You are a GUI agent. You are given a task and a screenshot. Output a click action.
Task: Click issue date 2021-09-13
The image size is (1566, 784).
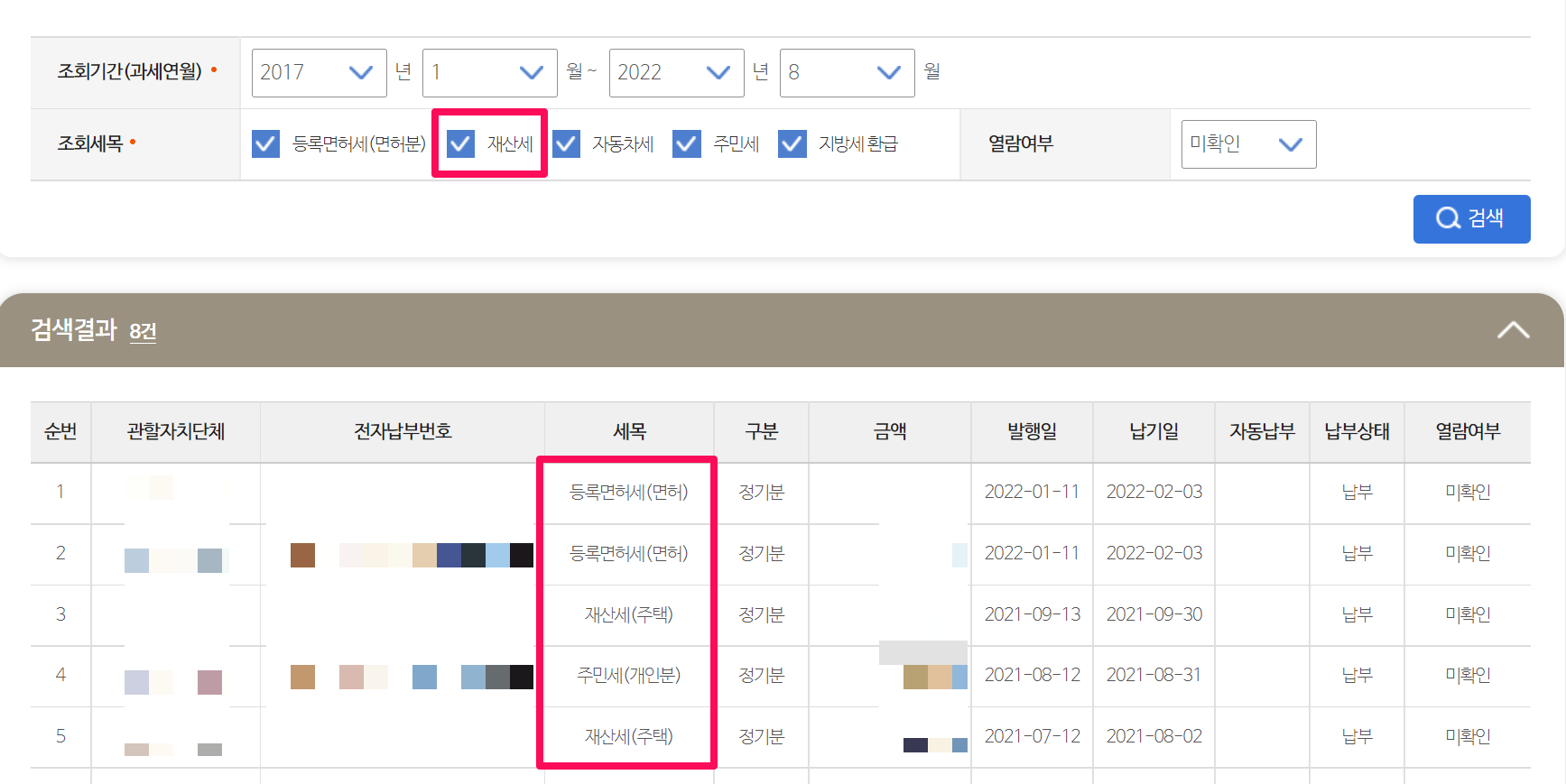point(1032,614)
